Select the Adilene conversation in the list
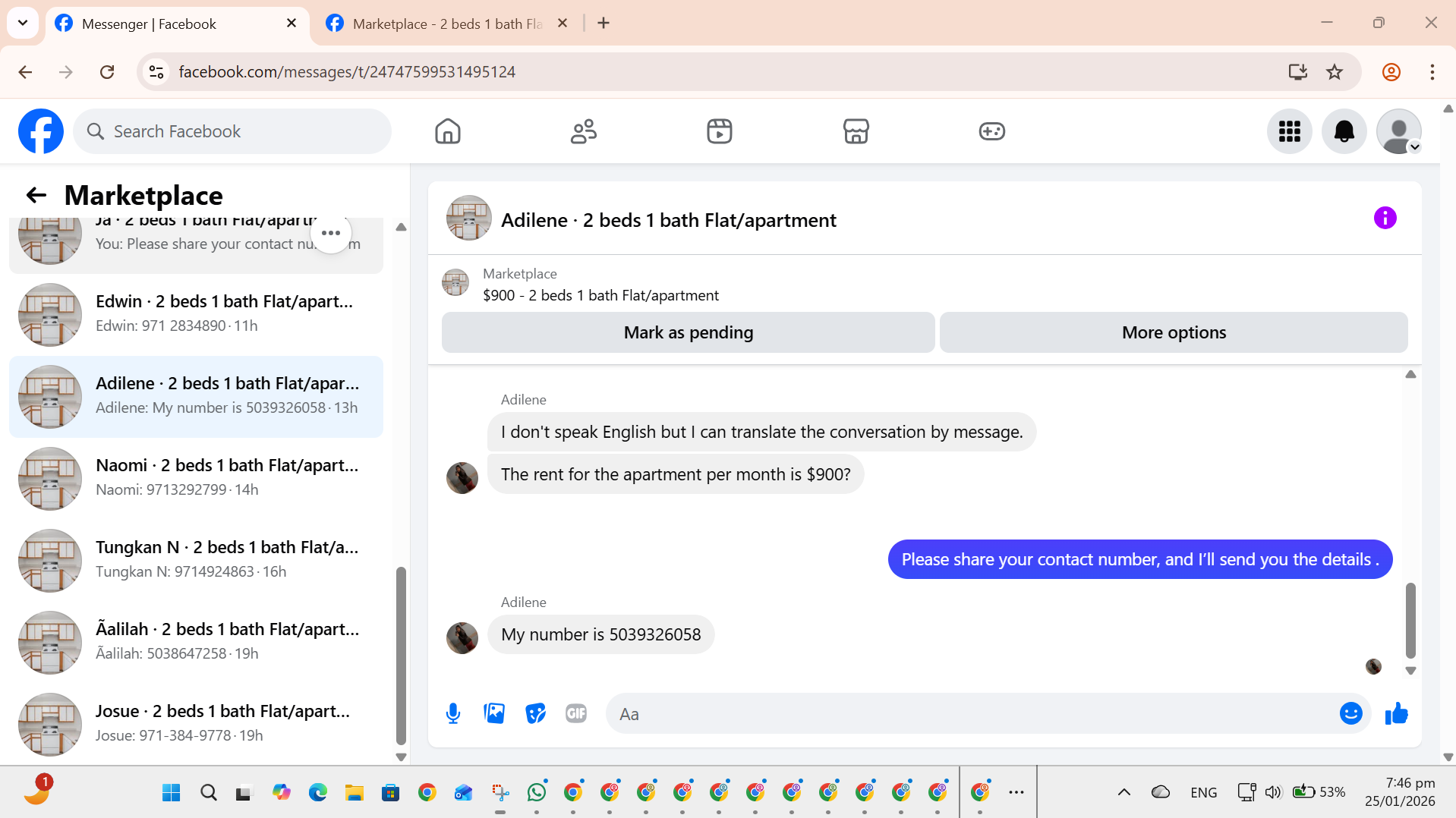The height and width of the screenshot is (818, 1456). [x=196, y=396]
